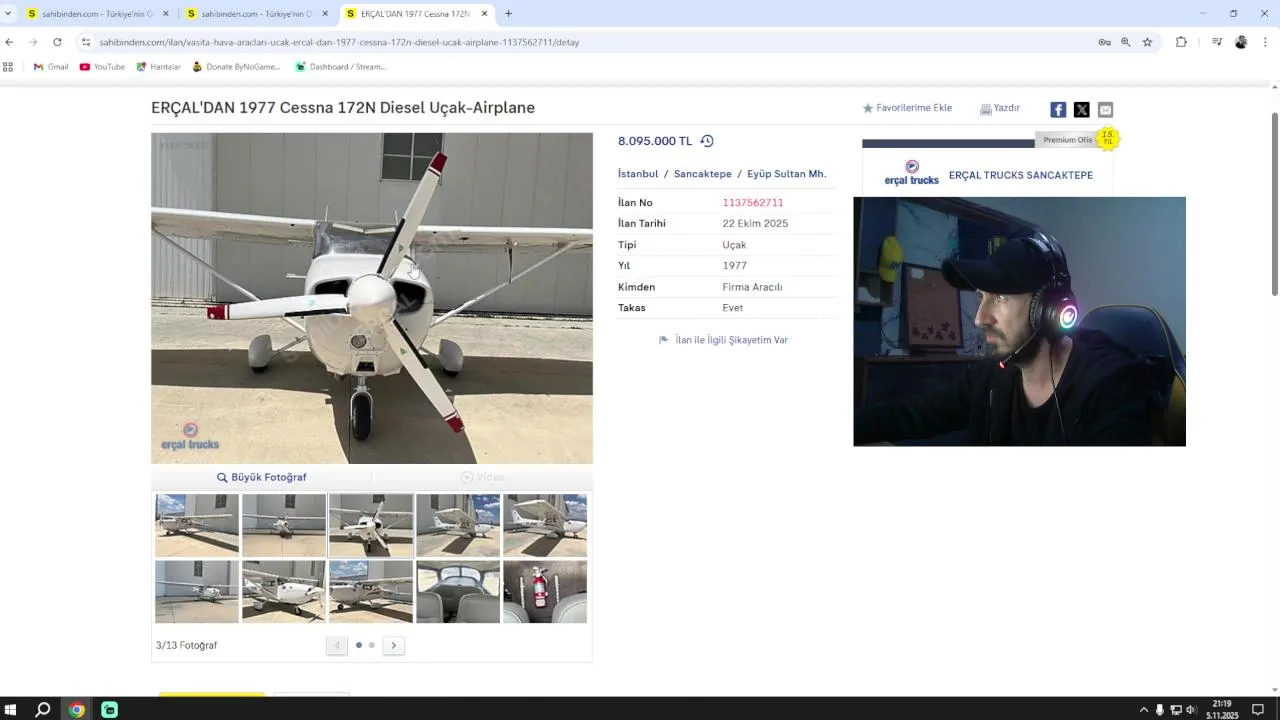Image resolution: width=1280 pixels, height=720 pixels.
Task: Open Chrome three-dot menu
Action: pos(1265,42)
